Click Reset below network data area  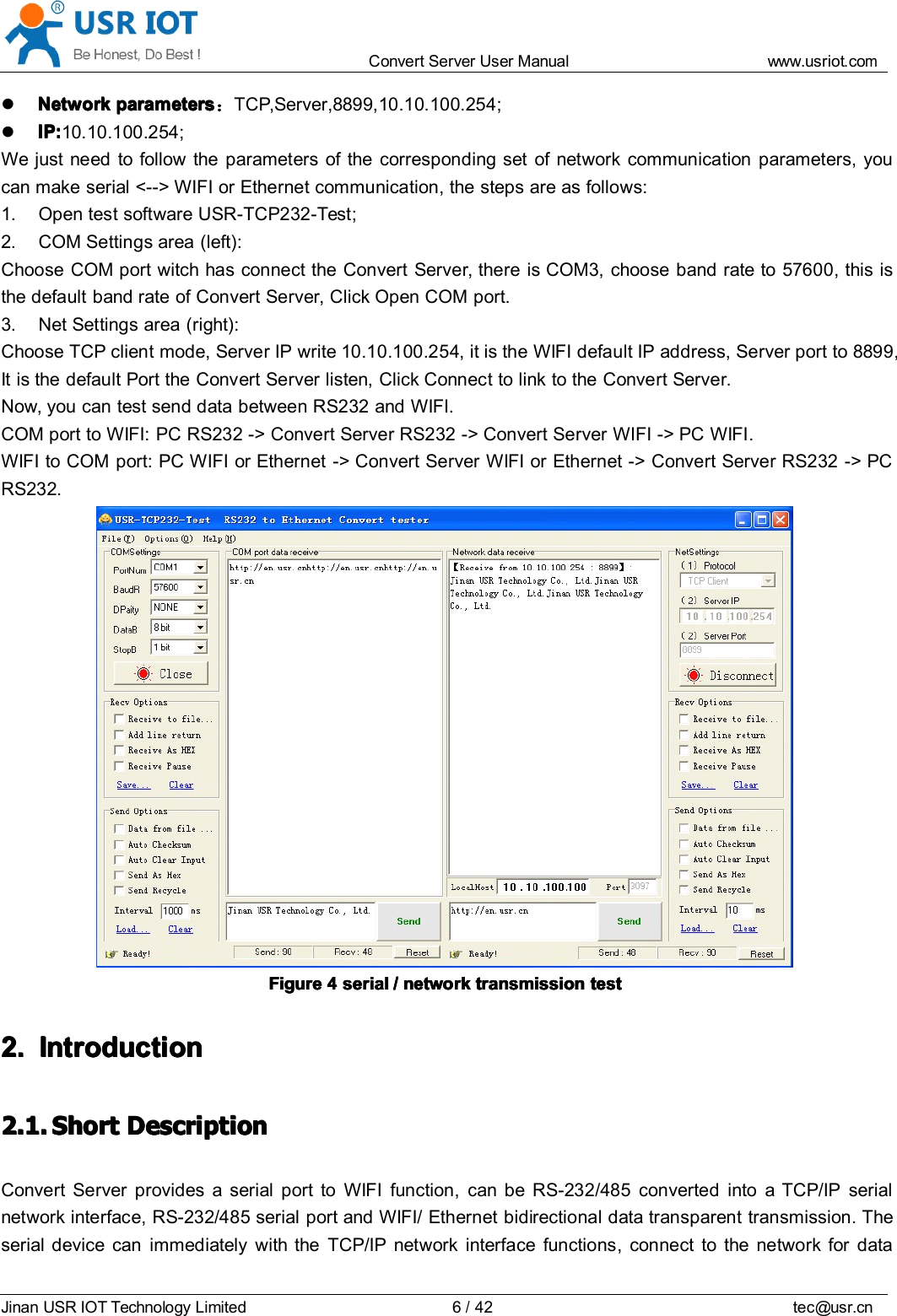(762, 953)
